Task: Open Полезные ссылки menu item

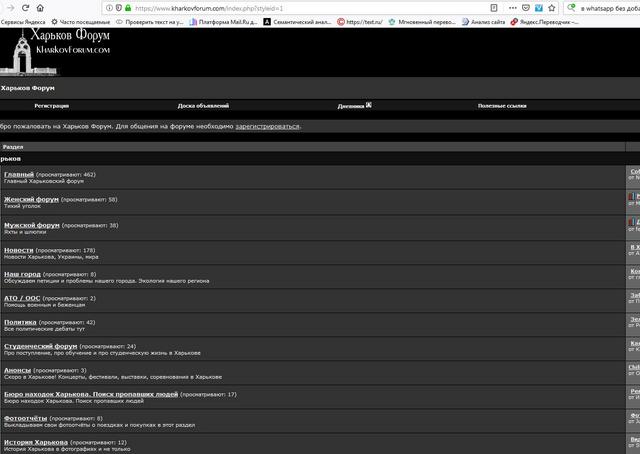Action: [x=502, y=106]
